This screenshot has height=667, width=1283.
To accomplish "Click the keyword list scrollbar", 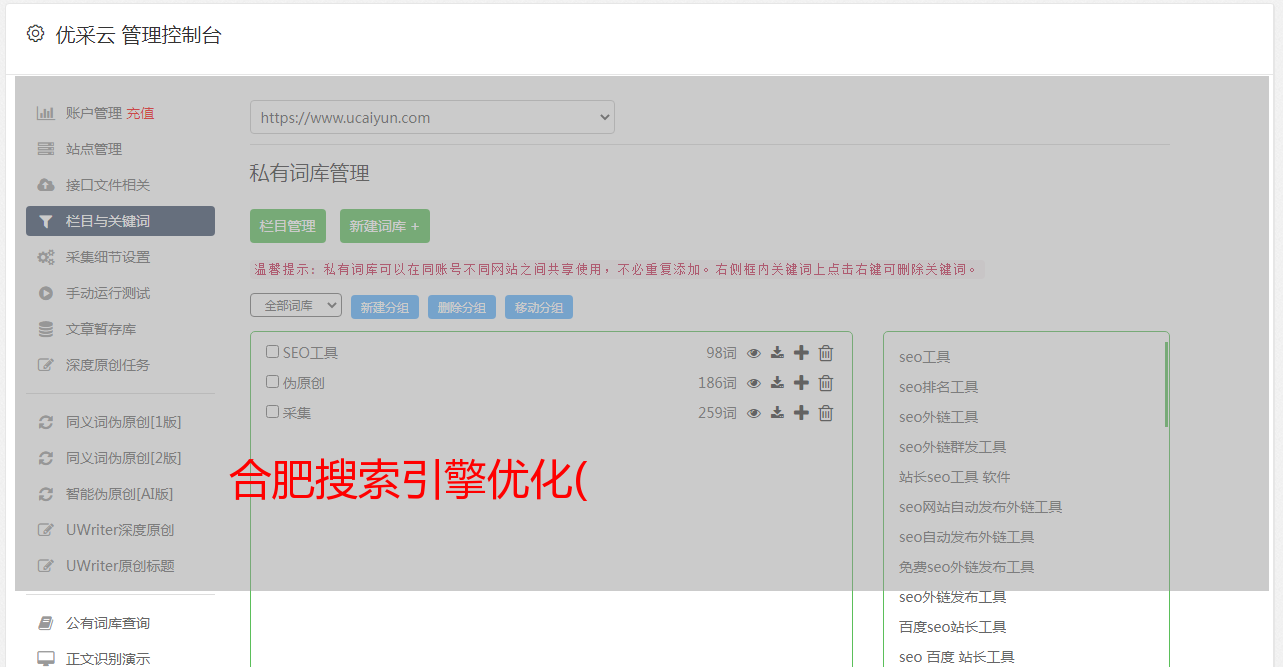I will pos(1166,385).
